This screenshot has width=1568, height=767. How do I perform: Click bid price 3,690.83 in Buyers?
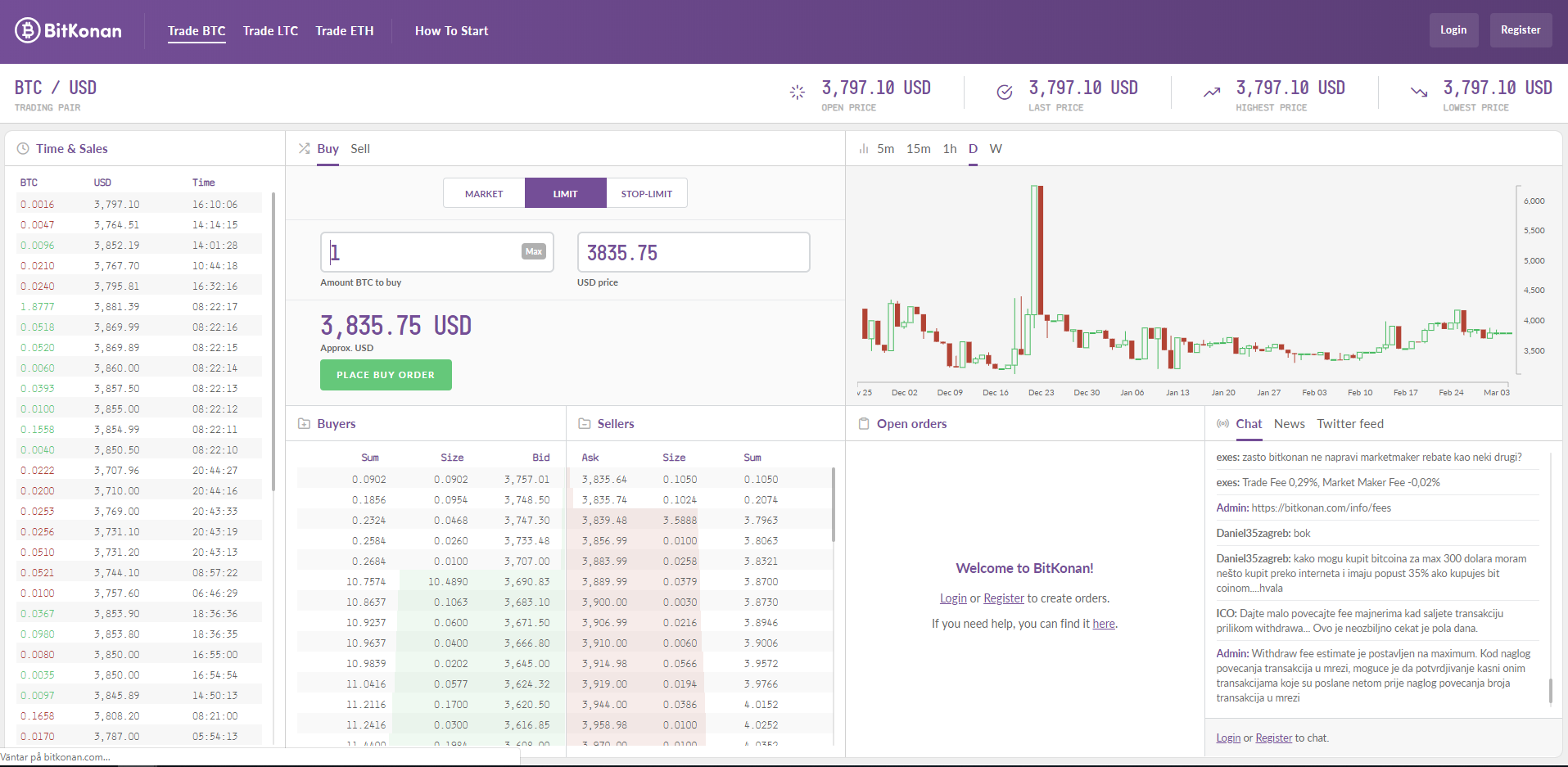[527, 582]
